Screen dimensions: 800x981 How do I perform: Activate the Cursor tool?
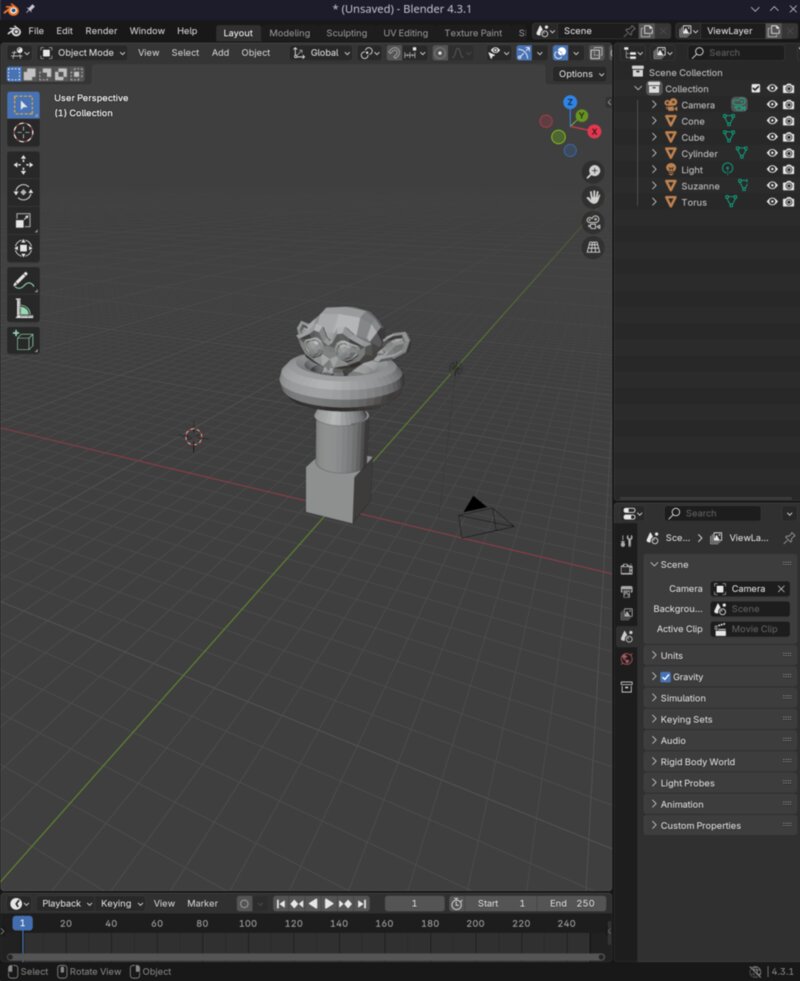coord(24,133)
